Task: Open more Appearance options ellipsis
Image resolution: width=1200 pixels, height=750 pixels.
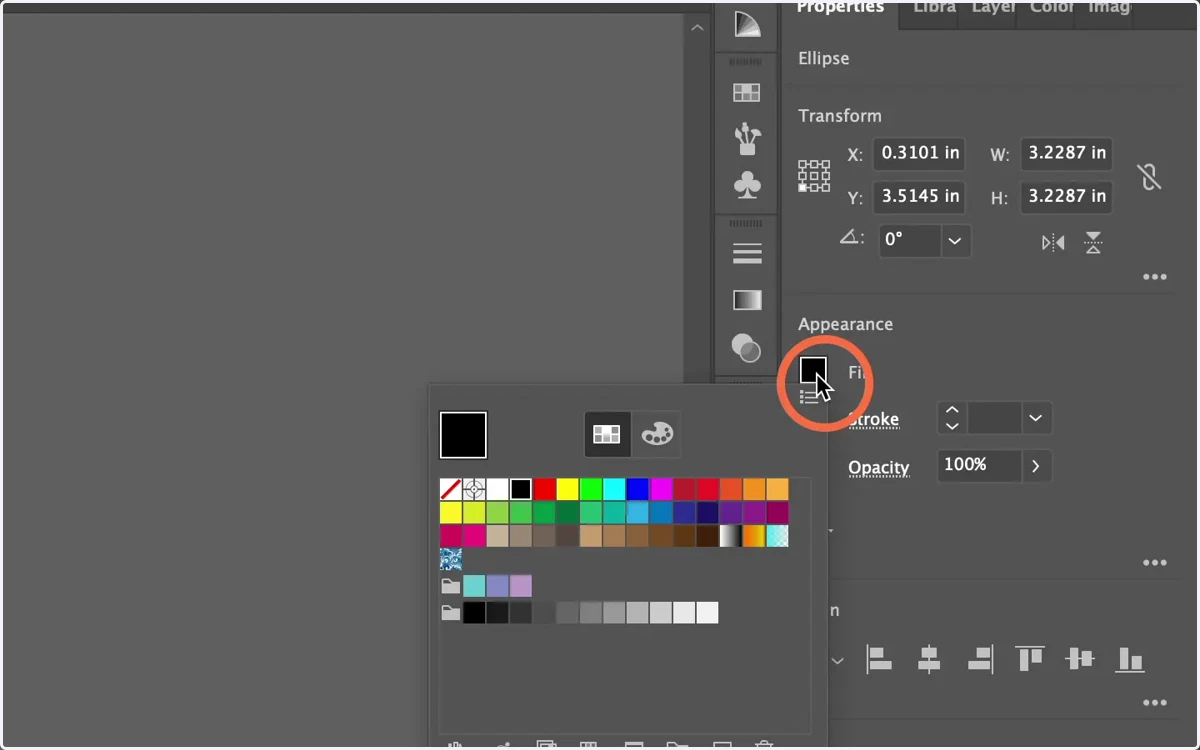Action: (1155, 563)
